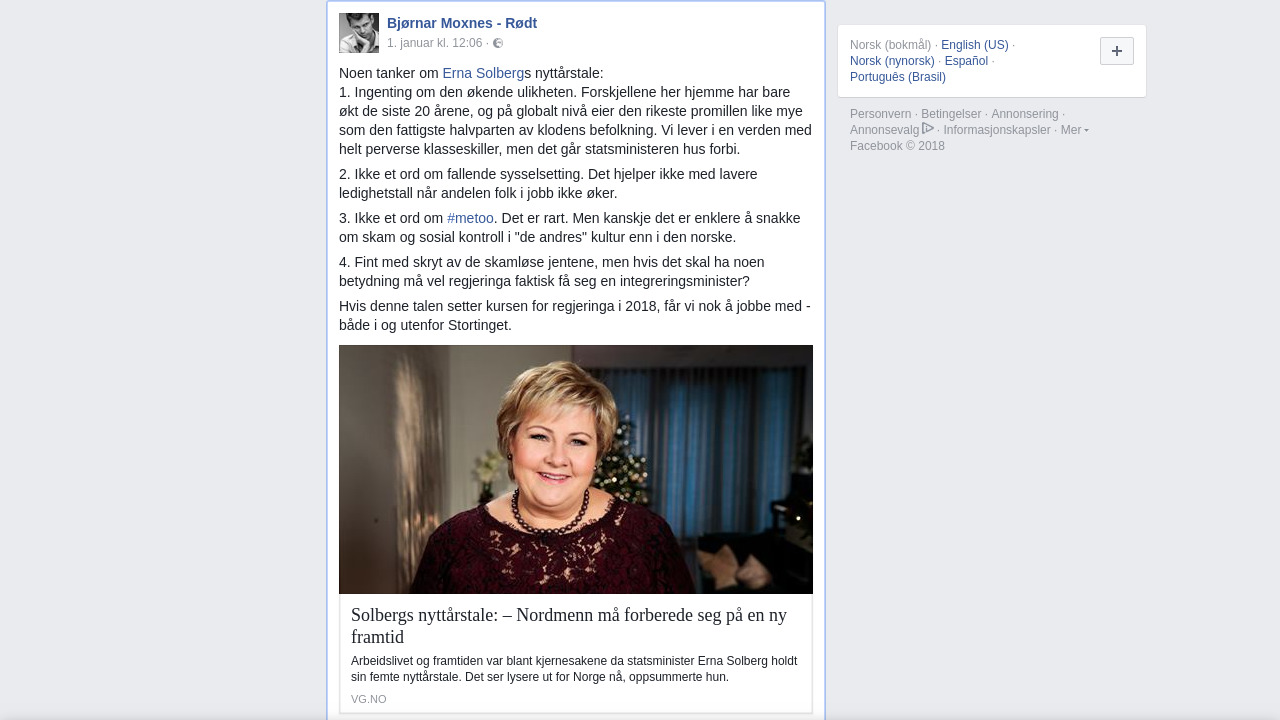Open the Erna Solberg article photo
This screenshot has height=720, width=1280.
click(576, 469)
